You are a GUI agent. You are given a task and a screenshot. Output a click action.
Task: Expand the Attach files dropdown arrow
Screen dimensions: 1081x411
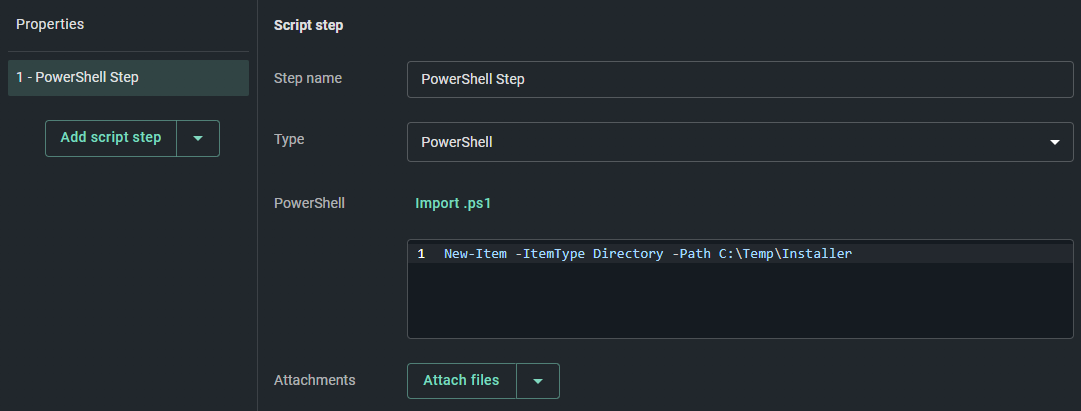pyautogui.click(x=538, y=381)
